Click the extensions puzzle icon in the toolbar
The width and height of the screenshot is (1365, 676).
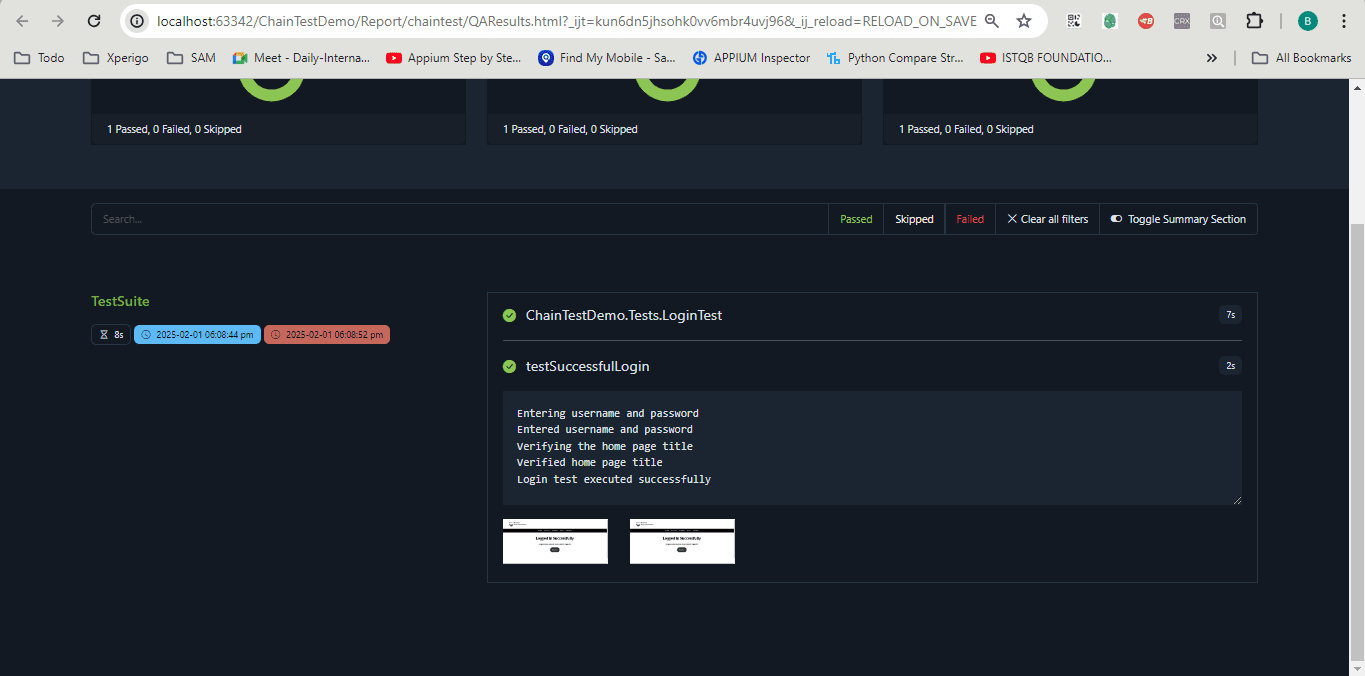(1254, 20)
